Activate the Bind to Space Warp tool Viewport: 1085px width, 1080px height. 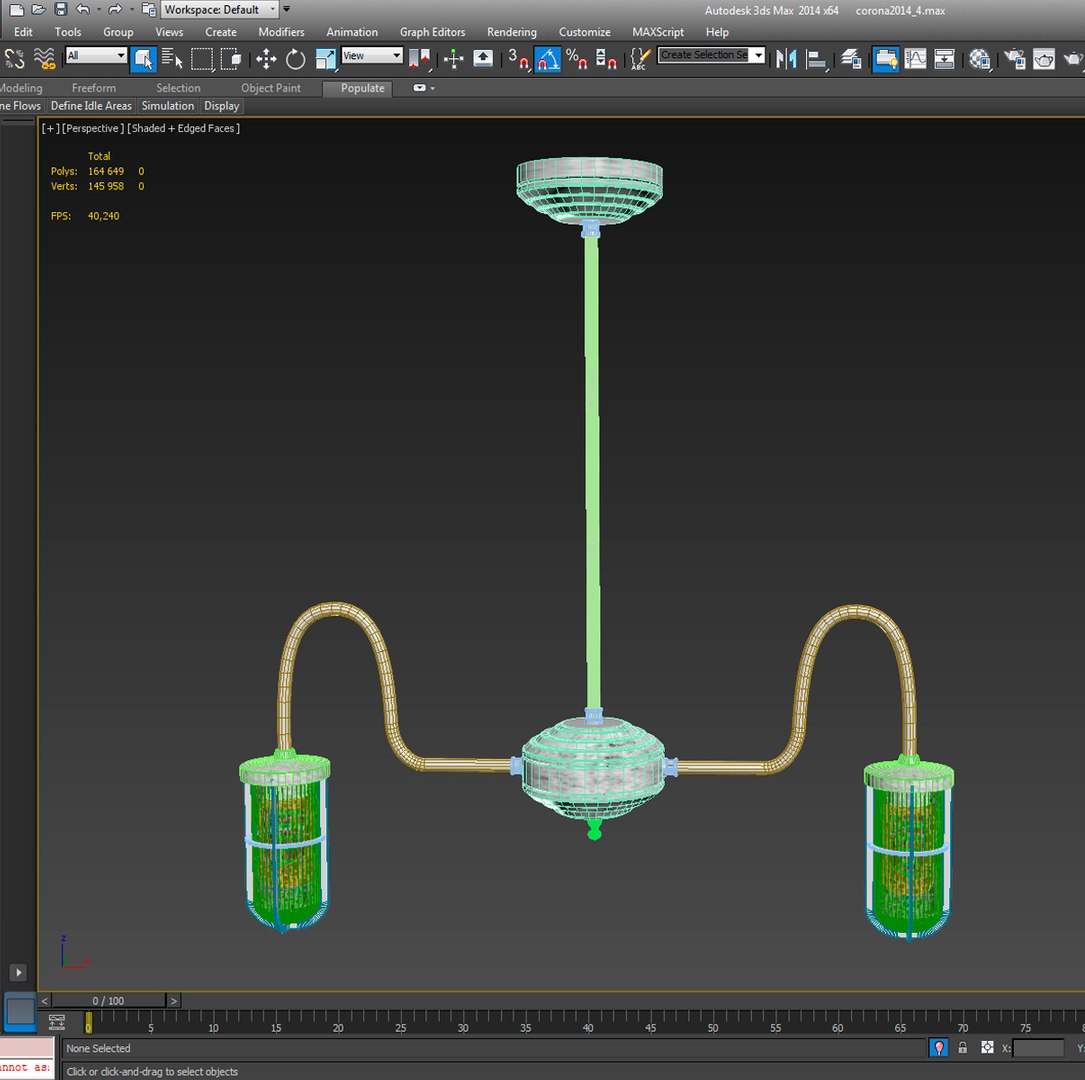[45, 60]
